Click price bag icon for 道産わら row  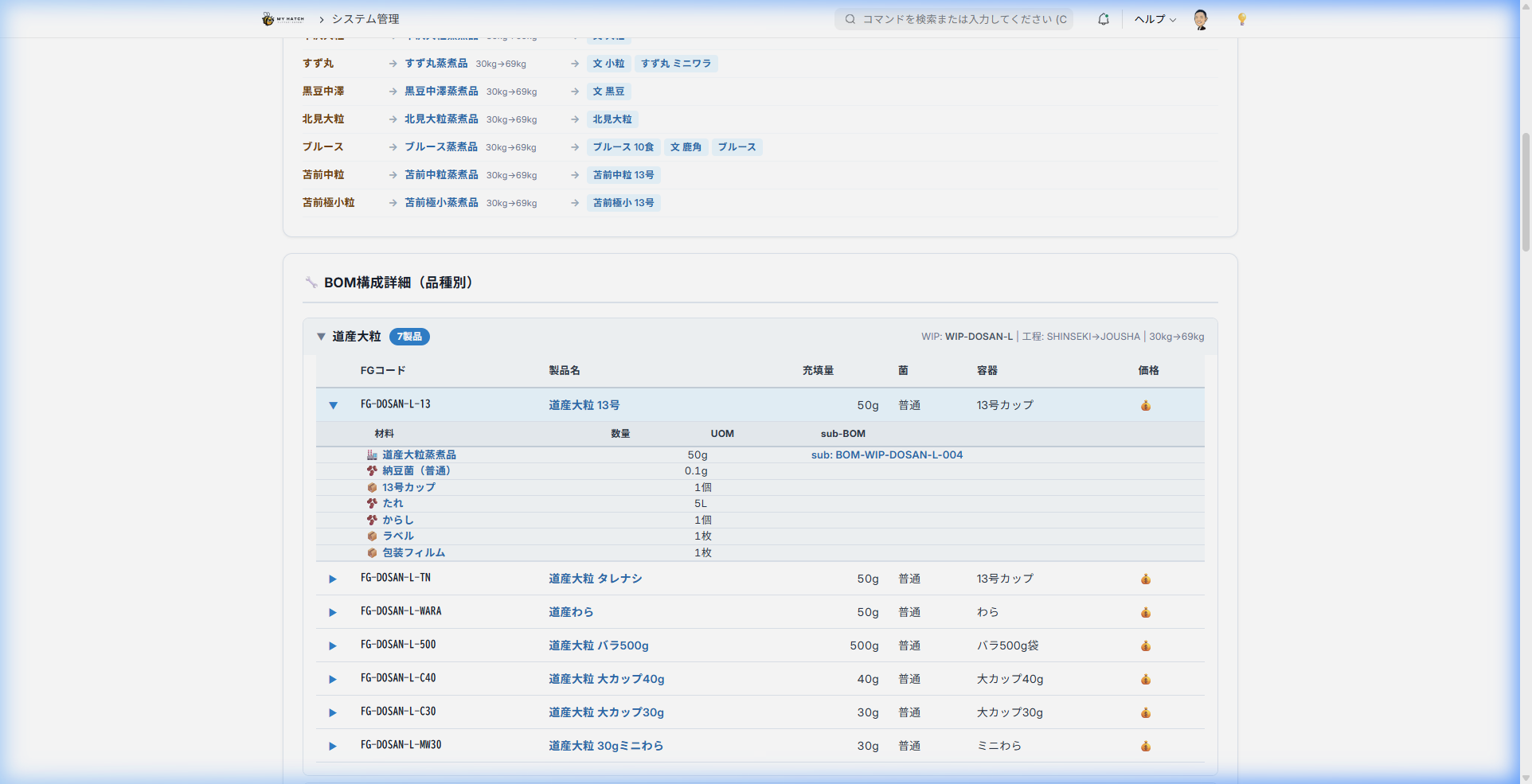click(1145, 612)
